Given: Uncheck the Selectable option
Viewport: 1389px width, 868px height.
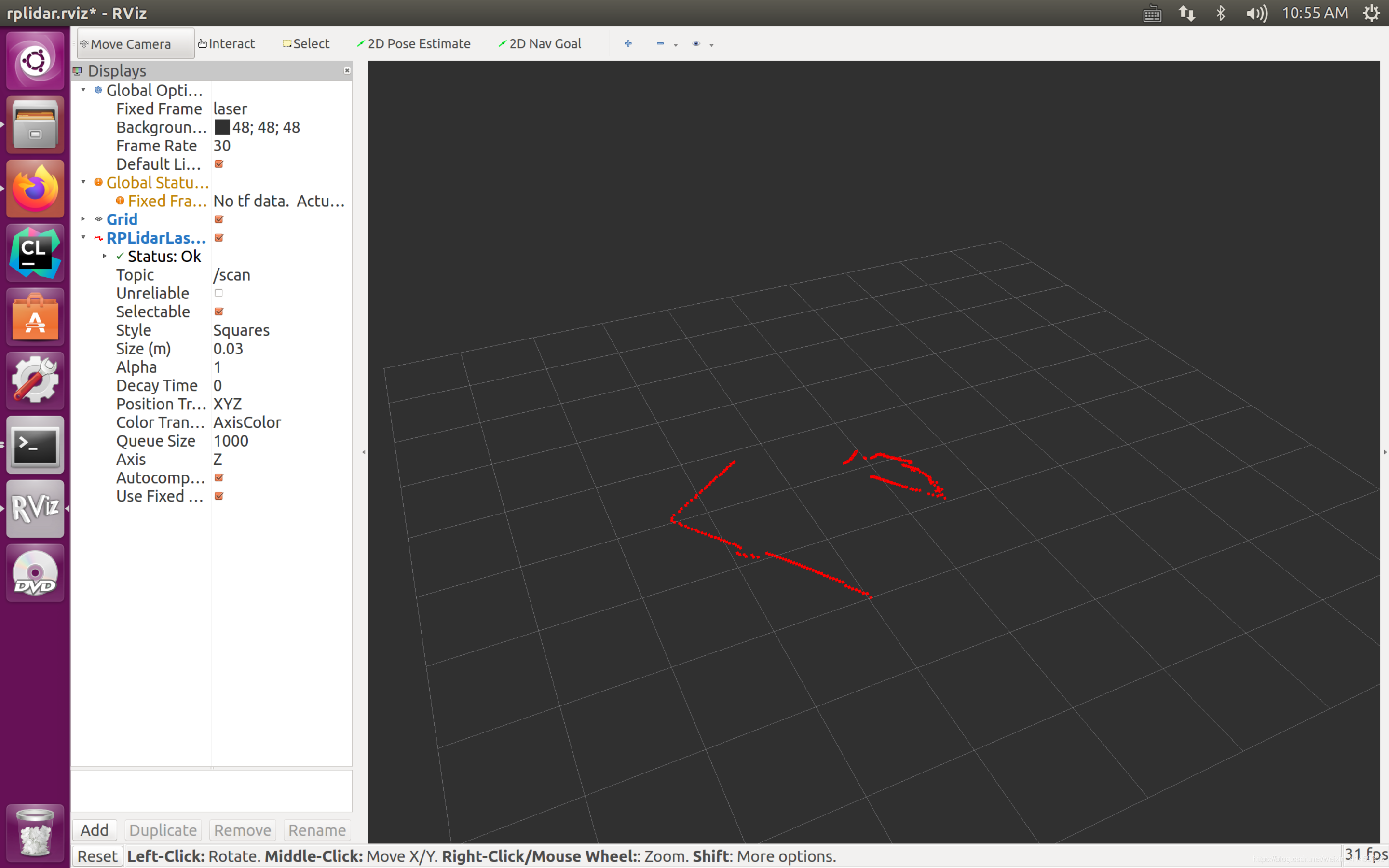Looking at the screenshot, I should click(218, 312).
